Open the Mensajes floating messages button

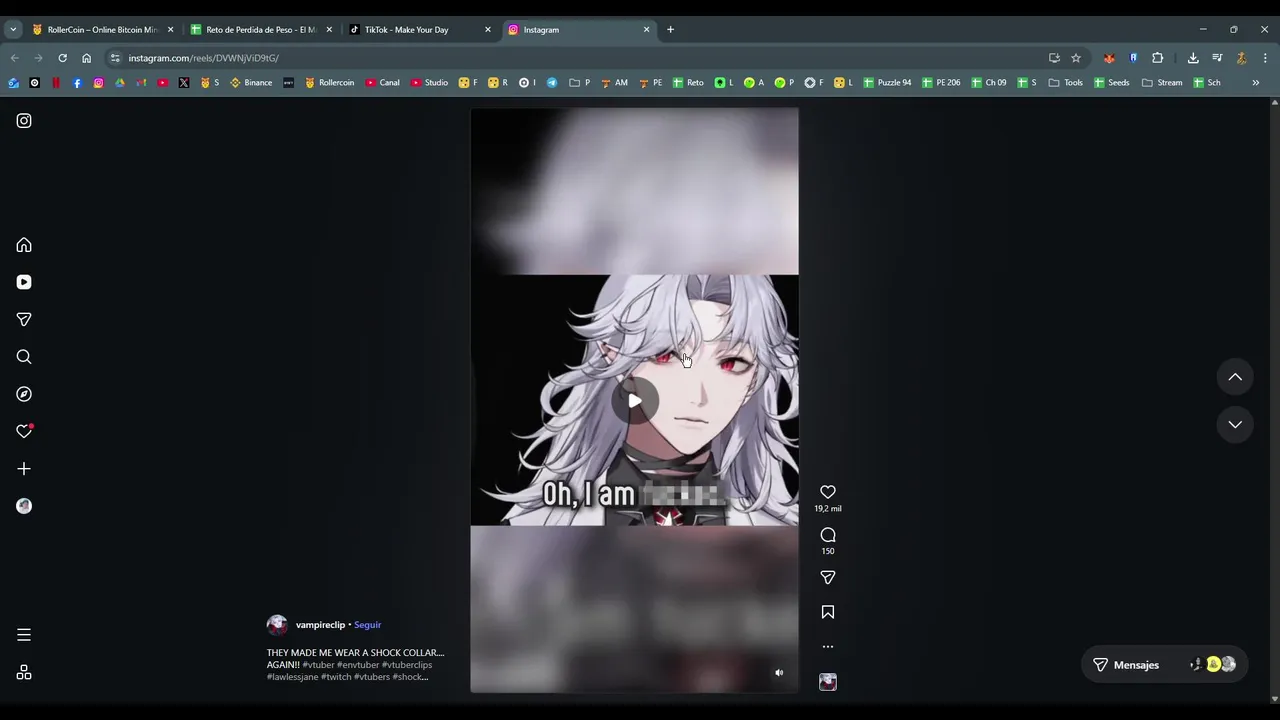(x=1164, y=665)
